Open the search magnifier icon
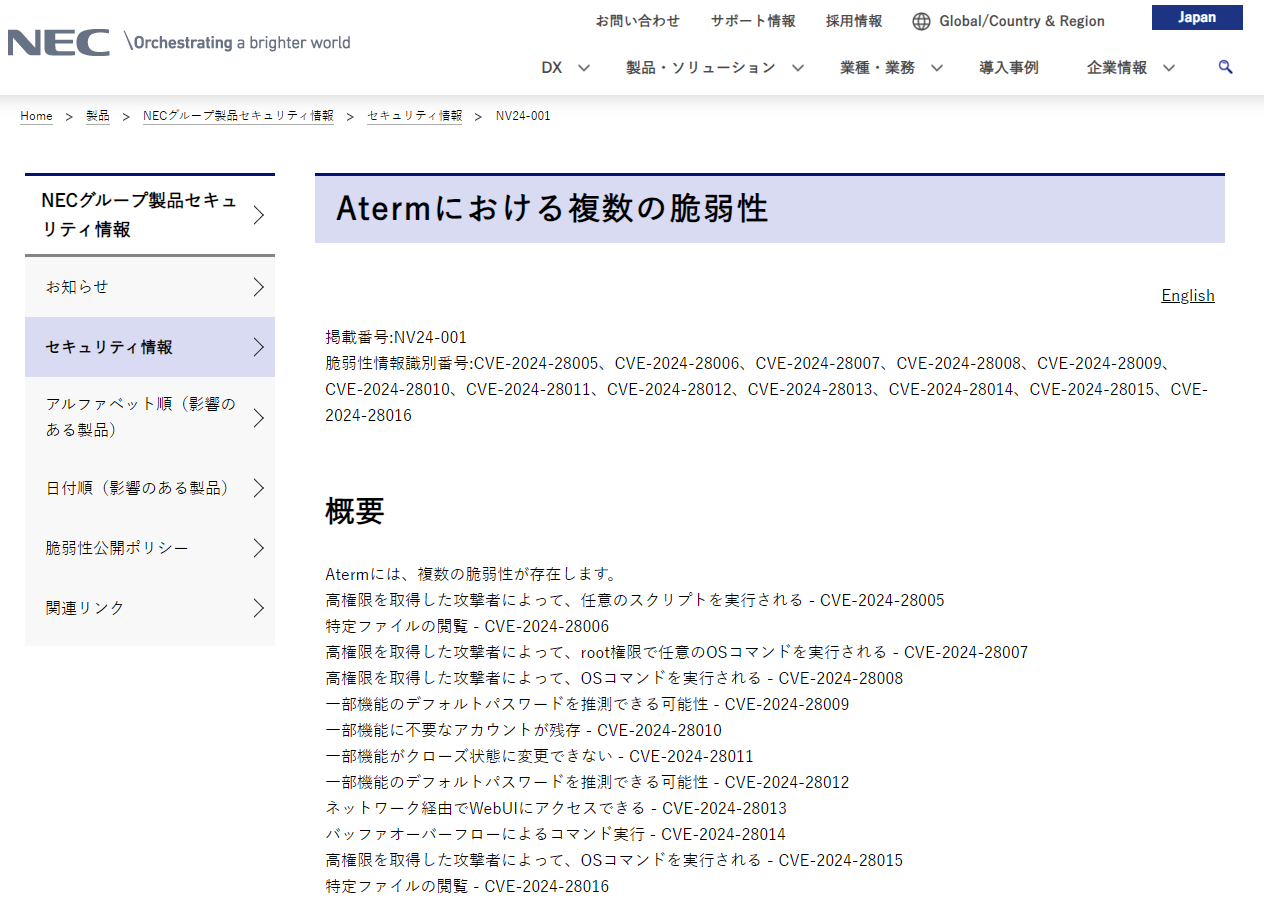Viewport: 1264px width, 912px height. point(1226,67)
